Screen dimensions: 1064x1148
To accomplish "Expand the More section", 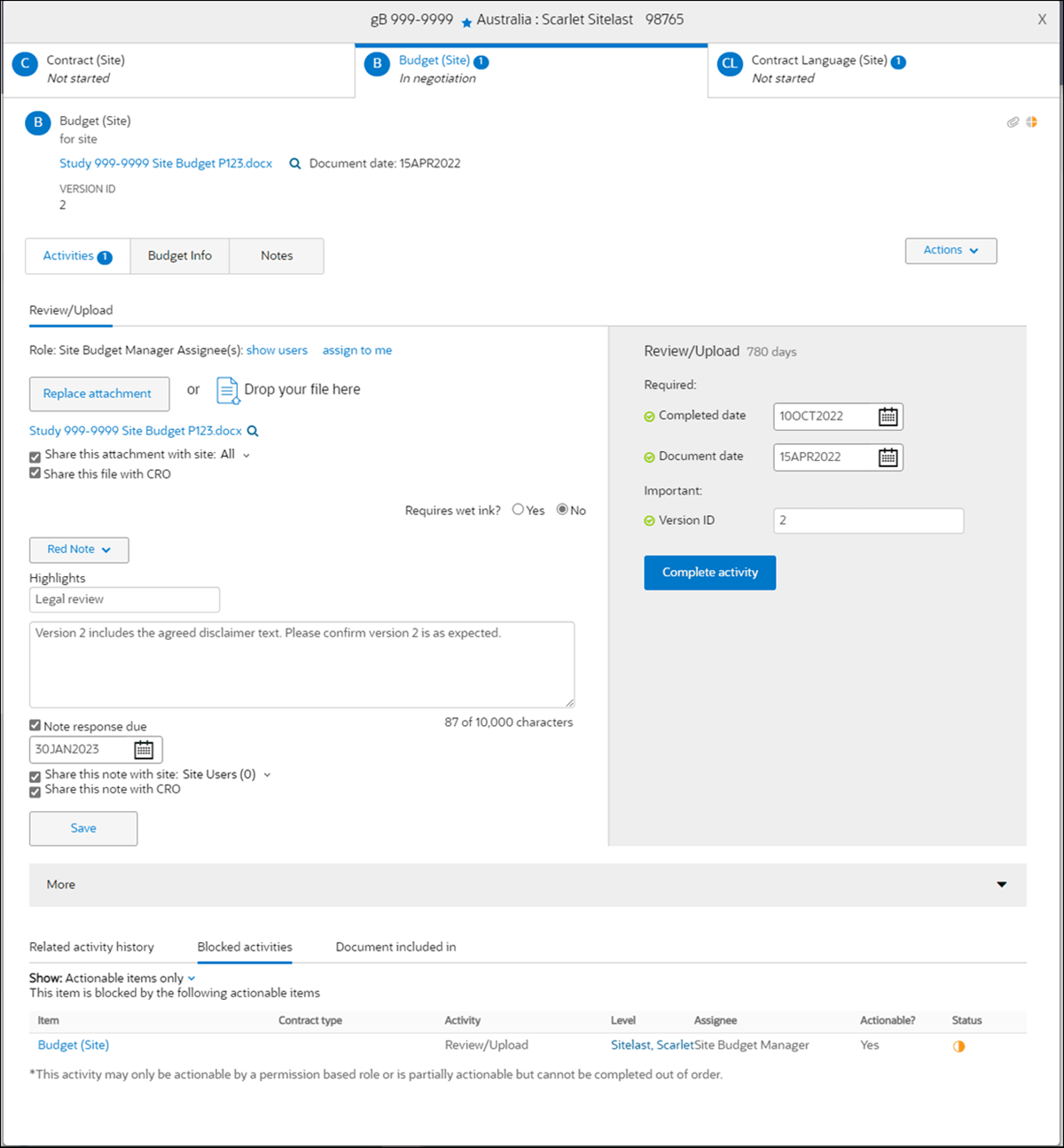I will pos(1001,884).
